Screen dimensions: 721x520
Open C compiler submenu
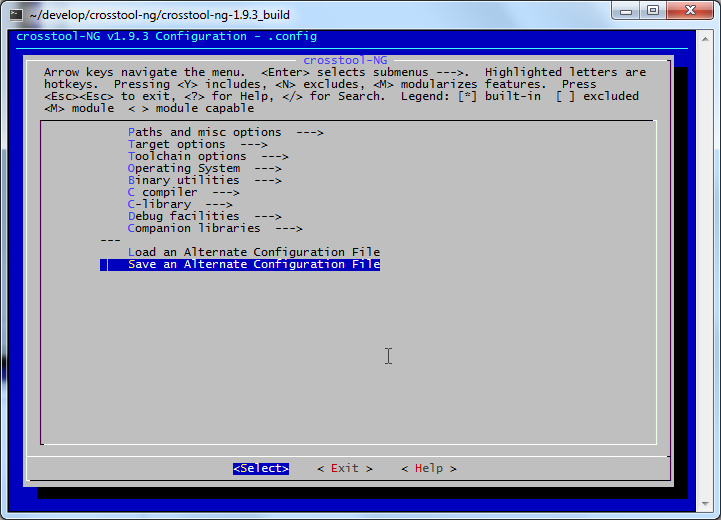point(183,192)
